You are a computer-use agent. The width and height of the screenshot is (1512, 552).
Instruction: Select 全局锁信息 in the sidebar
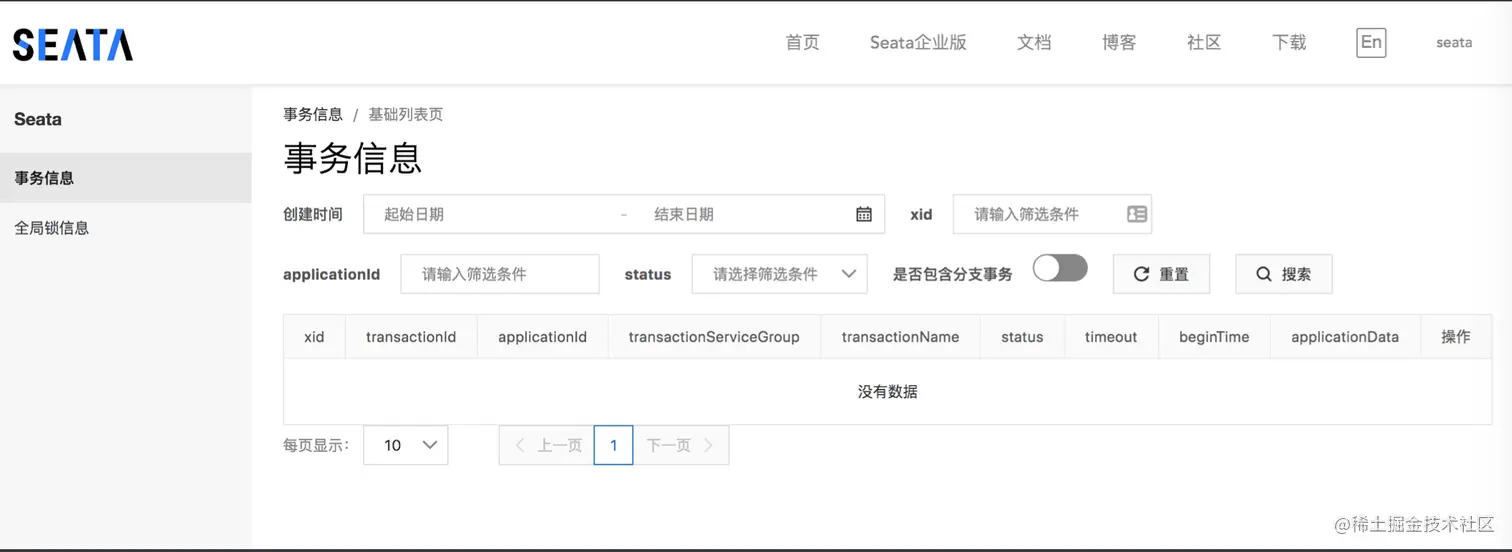click(x=126, y=228)
